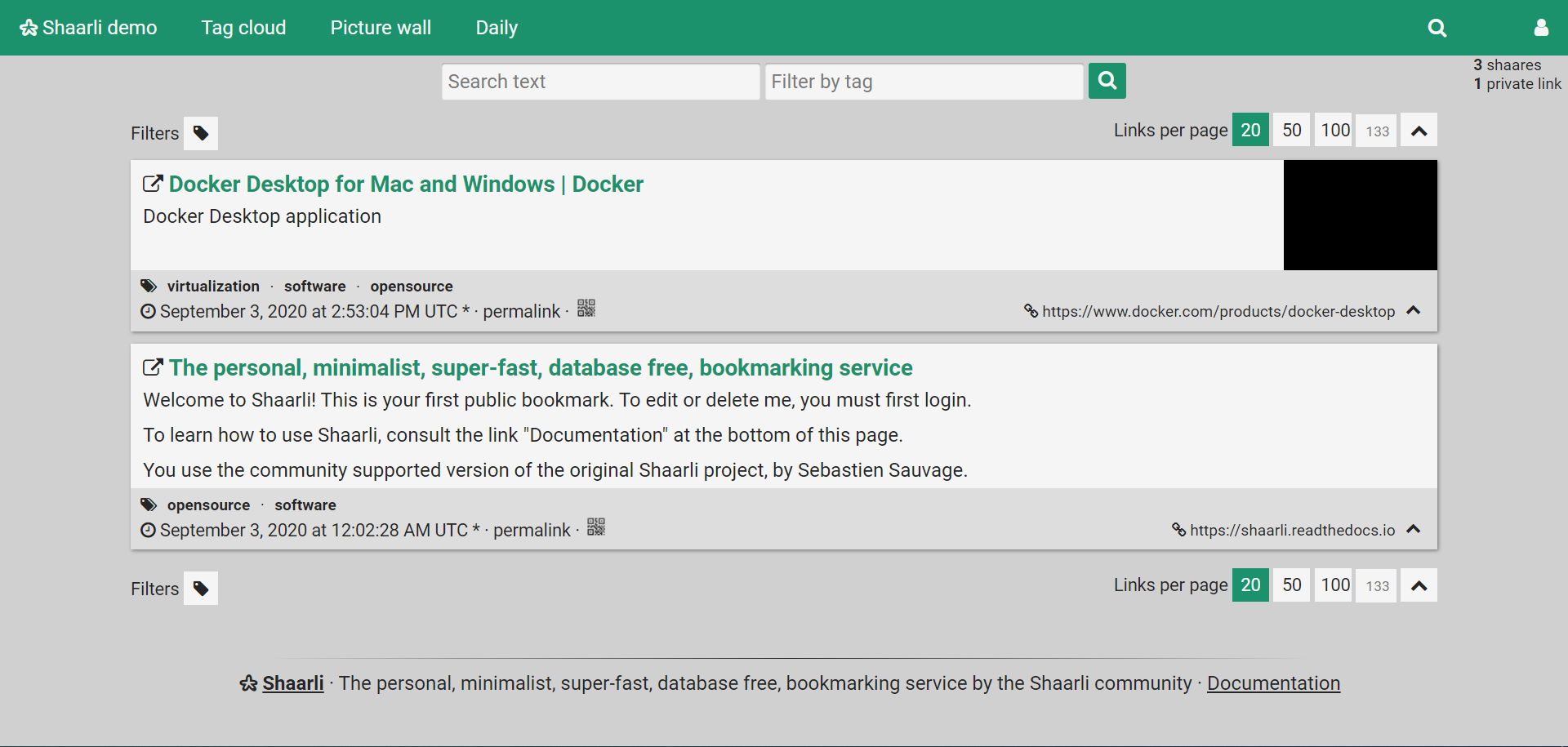Image resolution: width=1568 pixels, height=747 pixels.
Task: Collapse the Shaarli readthedocs entry with its chevron
Action: pos(1414,529)
